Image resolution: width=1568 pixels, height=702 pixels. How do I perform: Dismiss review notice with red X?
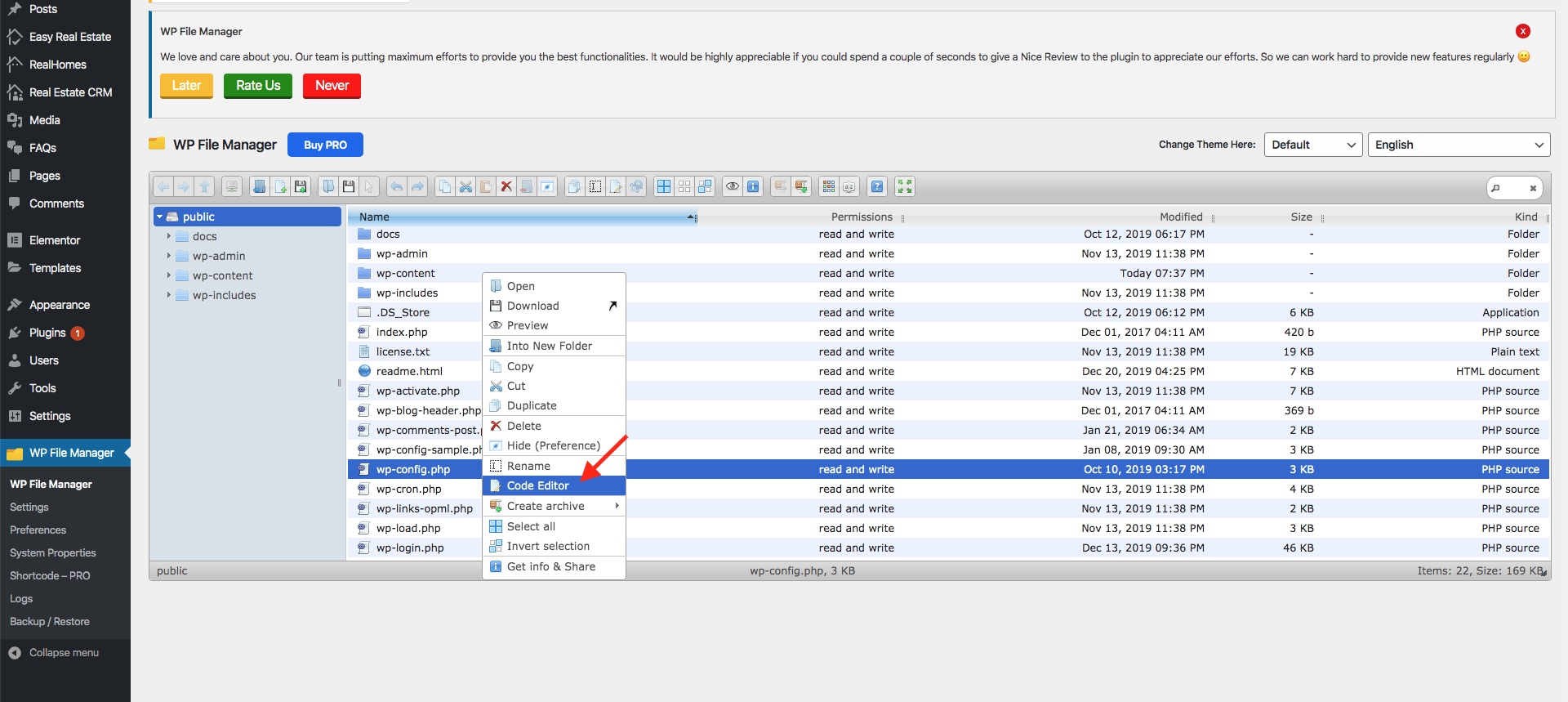point(1523,31)
